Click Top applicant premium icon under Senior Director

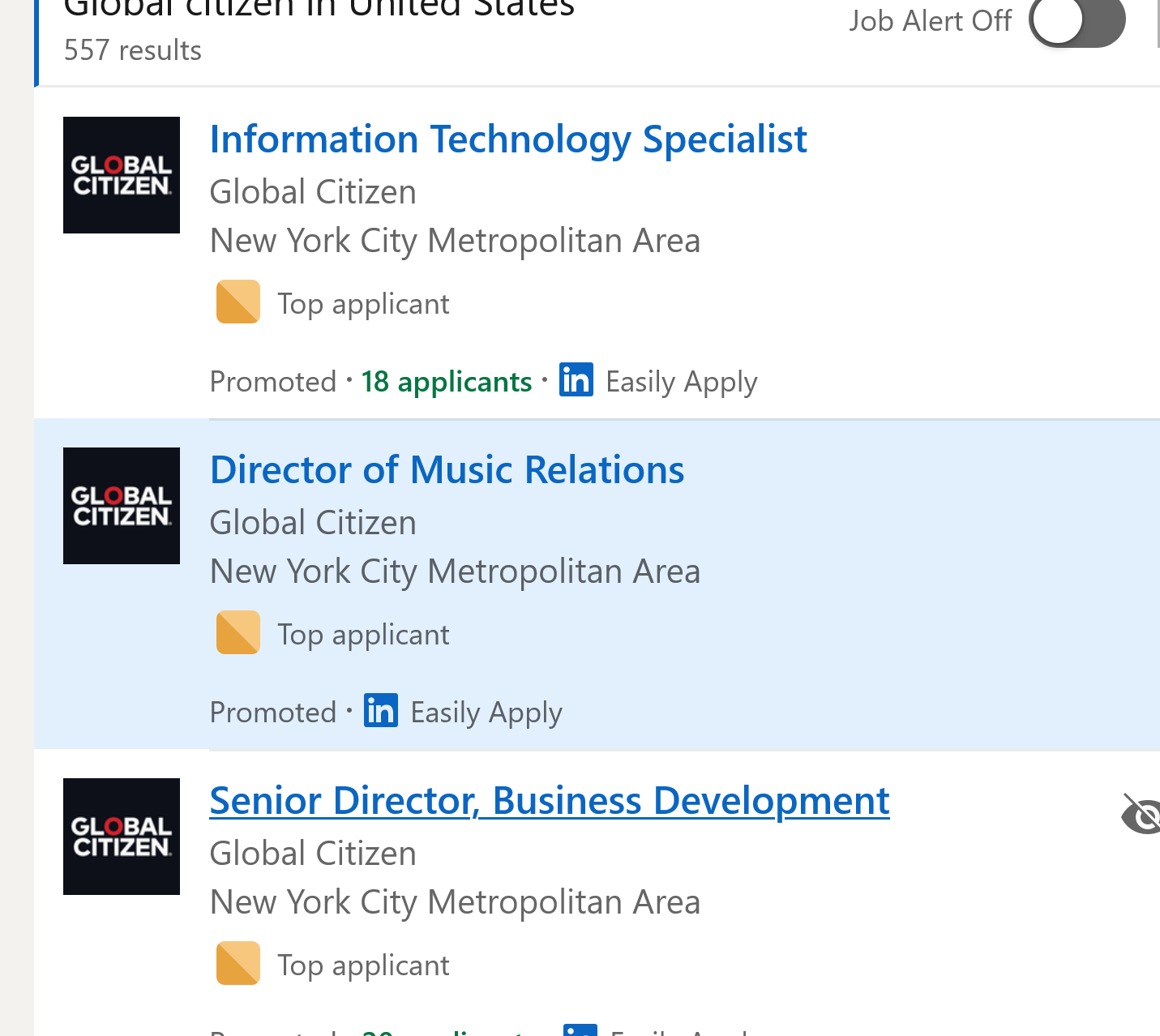[x=238, y=964]
